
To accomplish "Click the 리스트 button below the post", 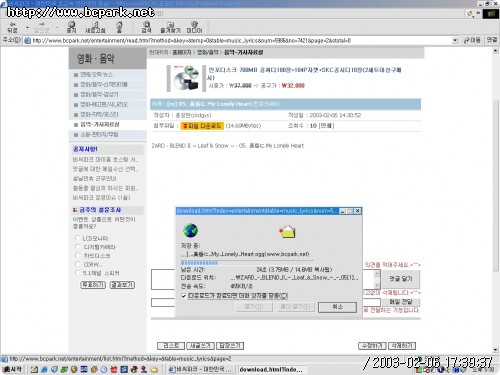I will tap(170, 346).
